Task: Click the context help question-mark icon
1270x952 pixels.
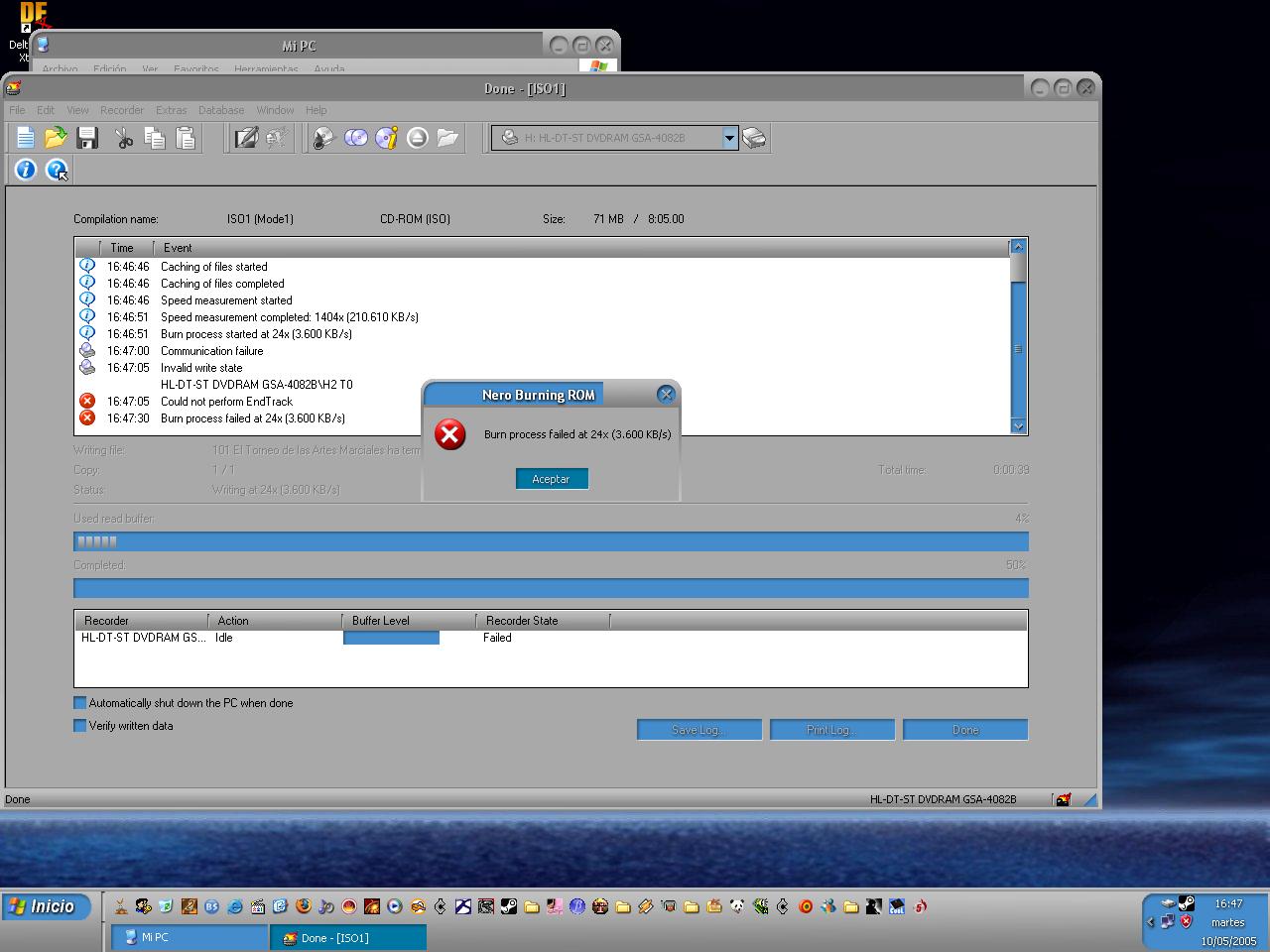Action: 58,171
